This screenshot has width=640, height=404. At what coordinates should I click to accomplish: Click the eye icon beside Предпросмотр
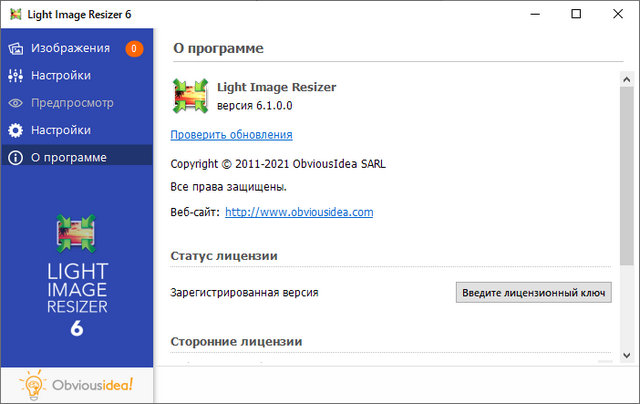click(15, 103)
